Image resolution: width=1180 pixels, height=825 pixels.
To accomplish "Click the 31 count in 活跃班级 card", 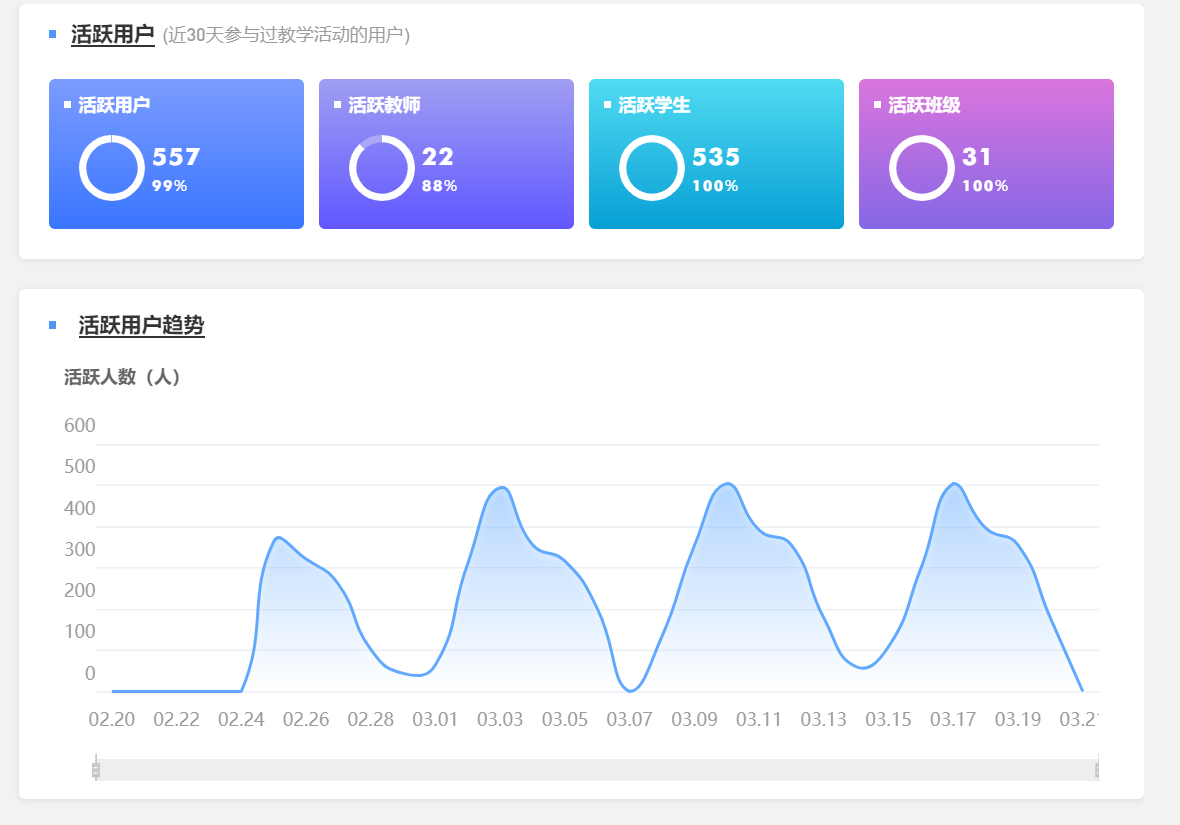I will point(976,157).
